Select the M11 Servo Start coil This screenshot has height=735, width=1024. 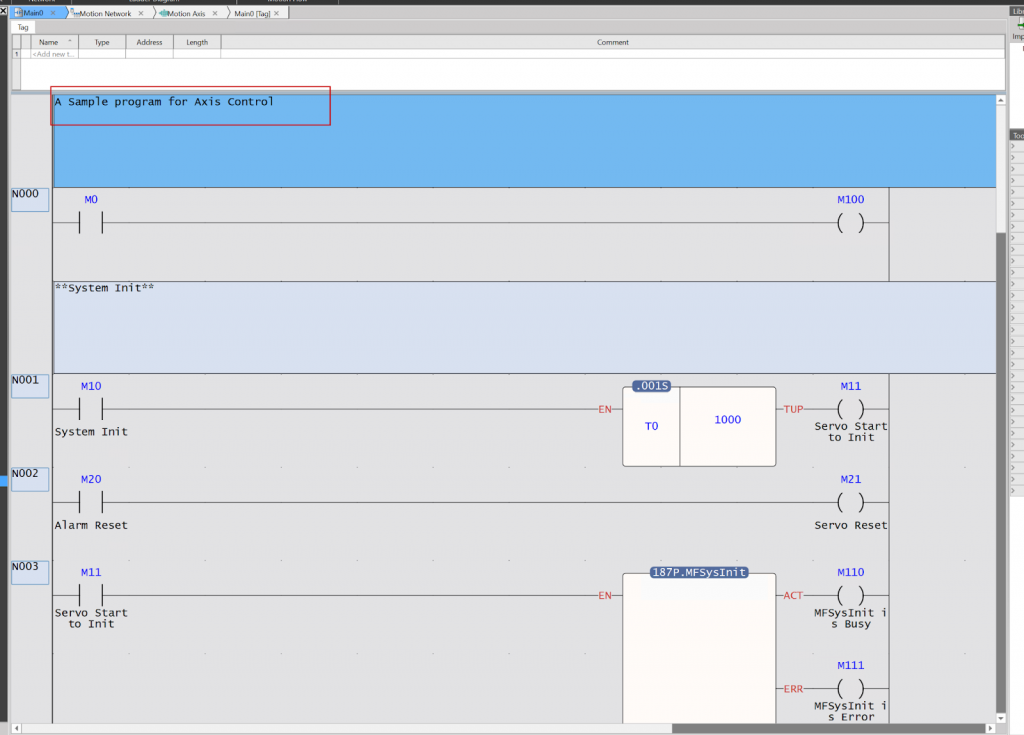(x=850, y=409)
